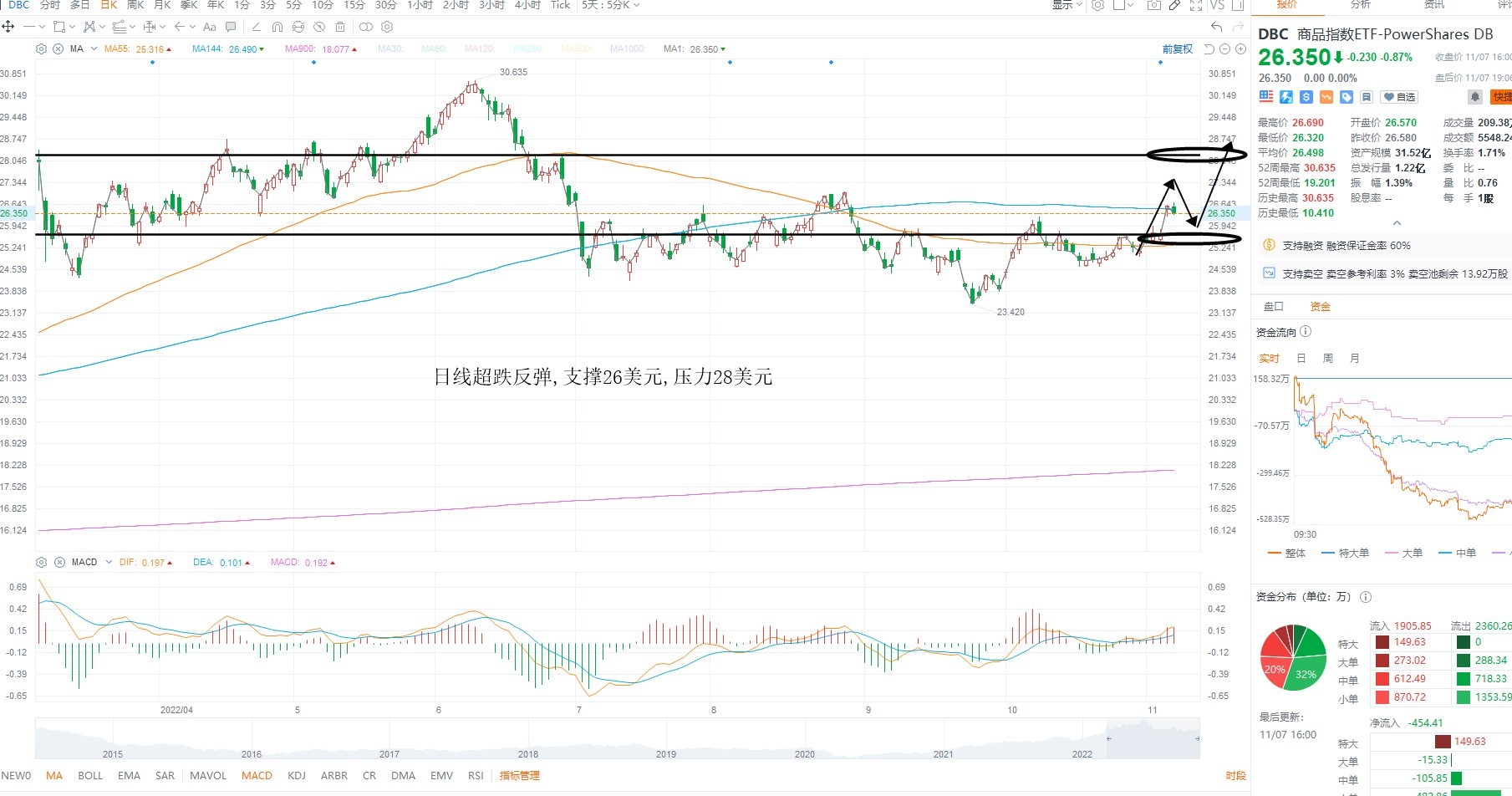Click the US market flag icon
This screenshot has height=796, width=1512.
tap(1266, 97)
